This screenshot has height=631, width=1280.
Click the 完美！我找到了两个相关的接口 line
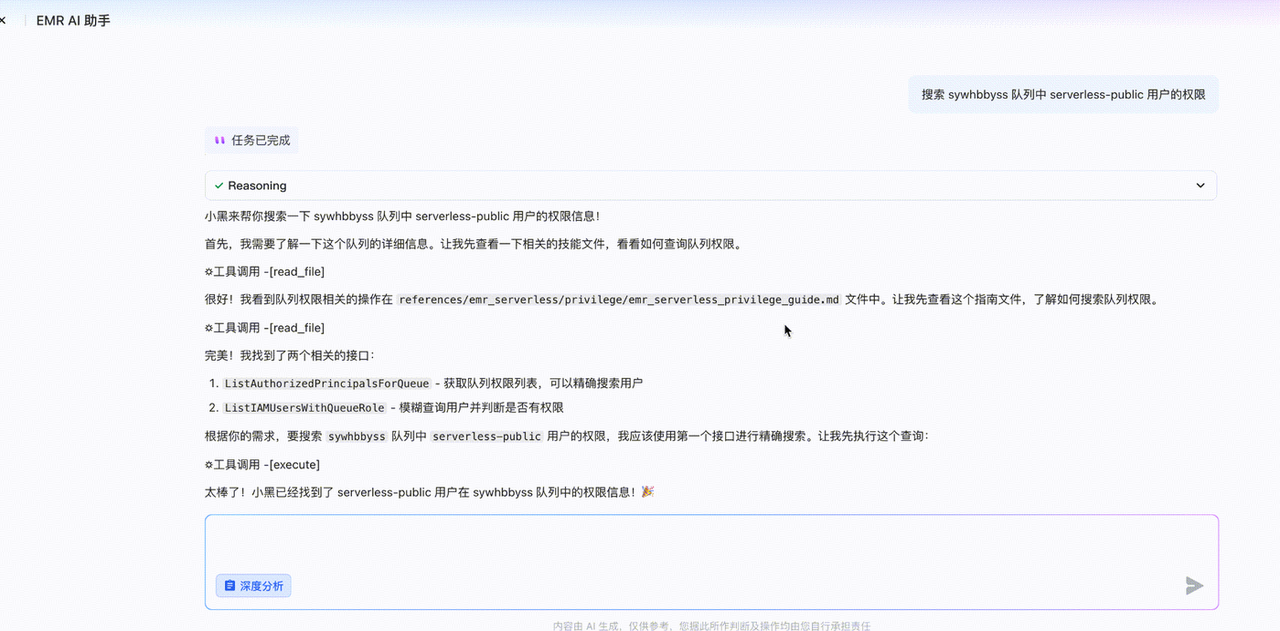coord(289,355)
